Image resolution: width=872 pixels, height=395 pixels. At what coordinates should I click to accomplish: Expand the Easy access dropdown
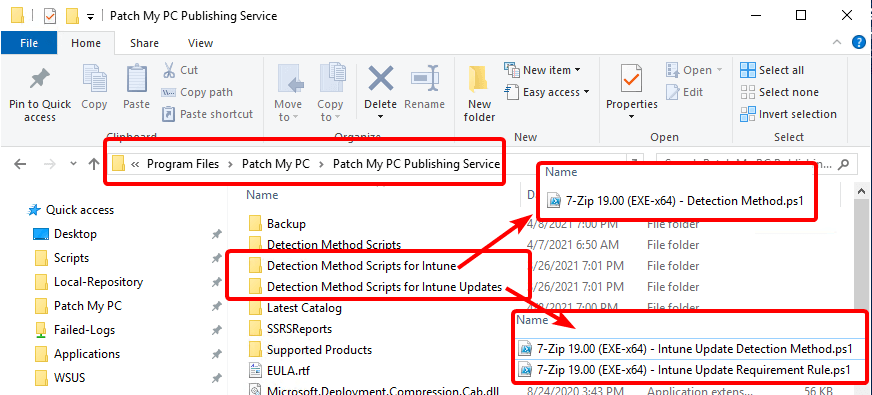[586, 92]
